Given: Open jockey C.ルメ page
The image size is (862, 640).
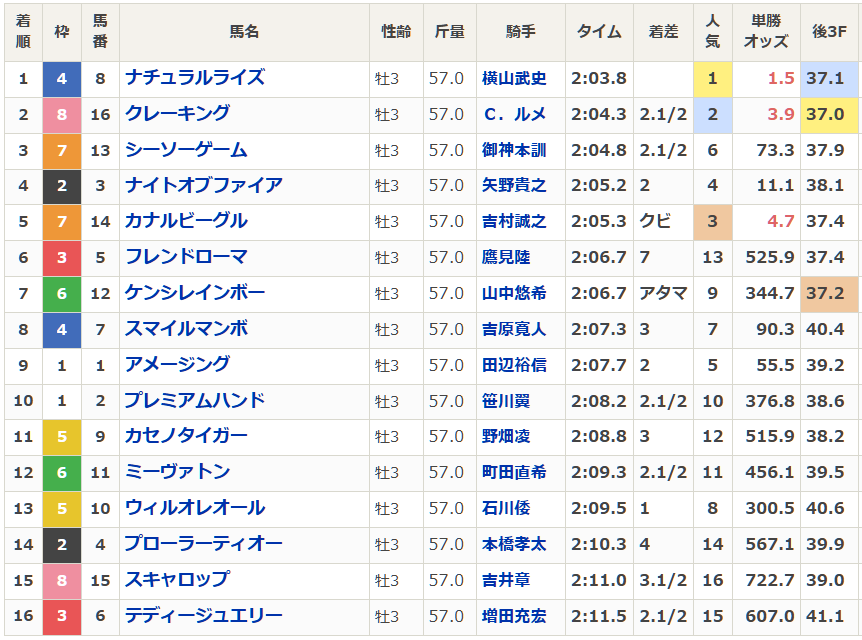Looking at the screenshot, I should [x=514, y=115].
